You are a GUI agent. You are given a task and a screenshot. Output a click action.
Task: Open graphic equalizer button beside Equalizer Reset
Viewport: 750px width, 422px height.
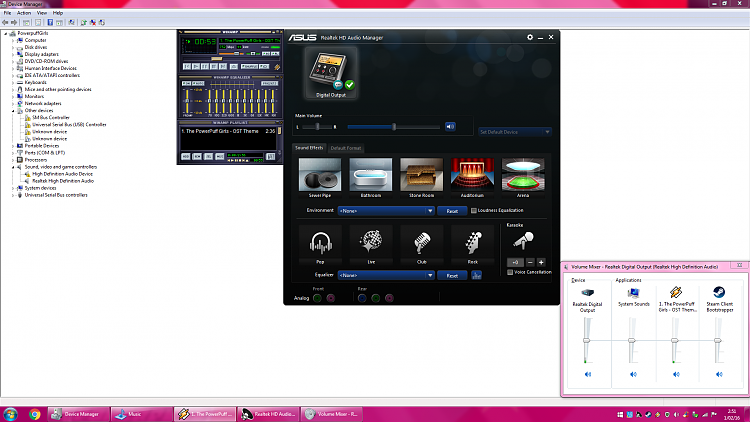coord(476,276)
